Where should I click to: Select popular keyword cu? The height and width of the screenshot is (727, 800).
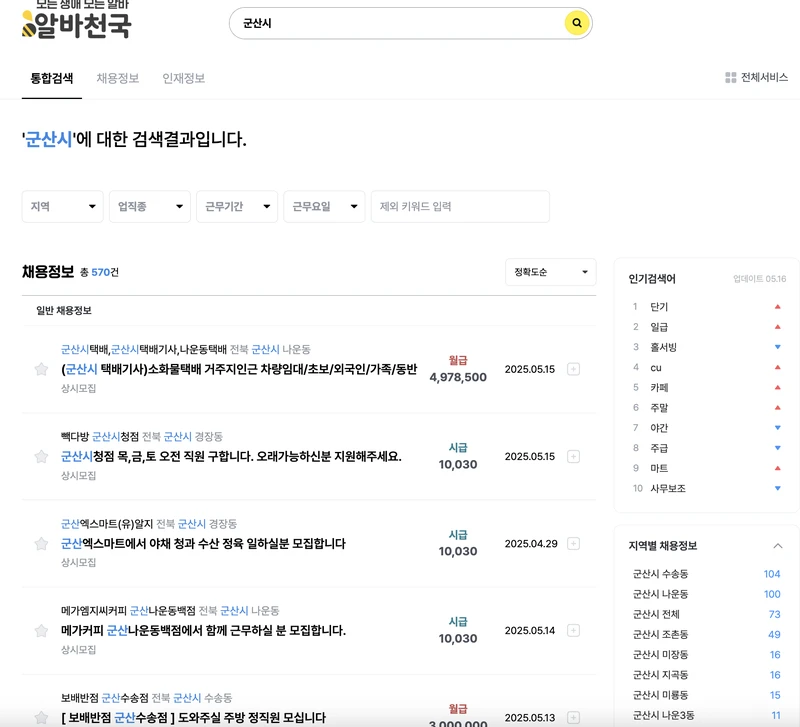pyautogui.click(x=656, y=367)
